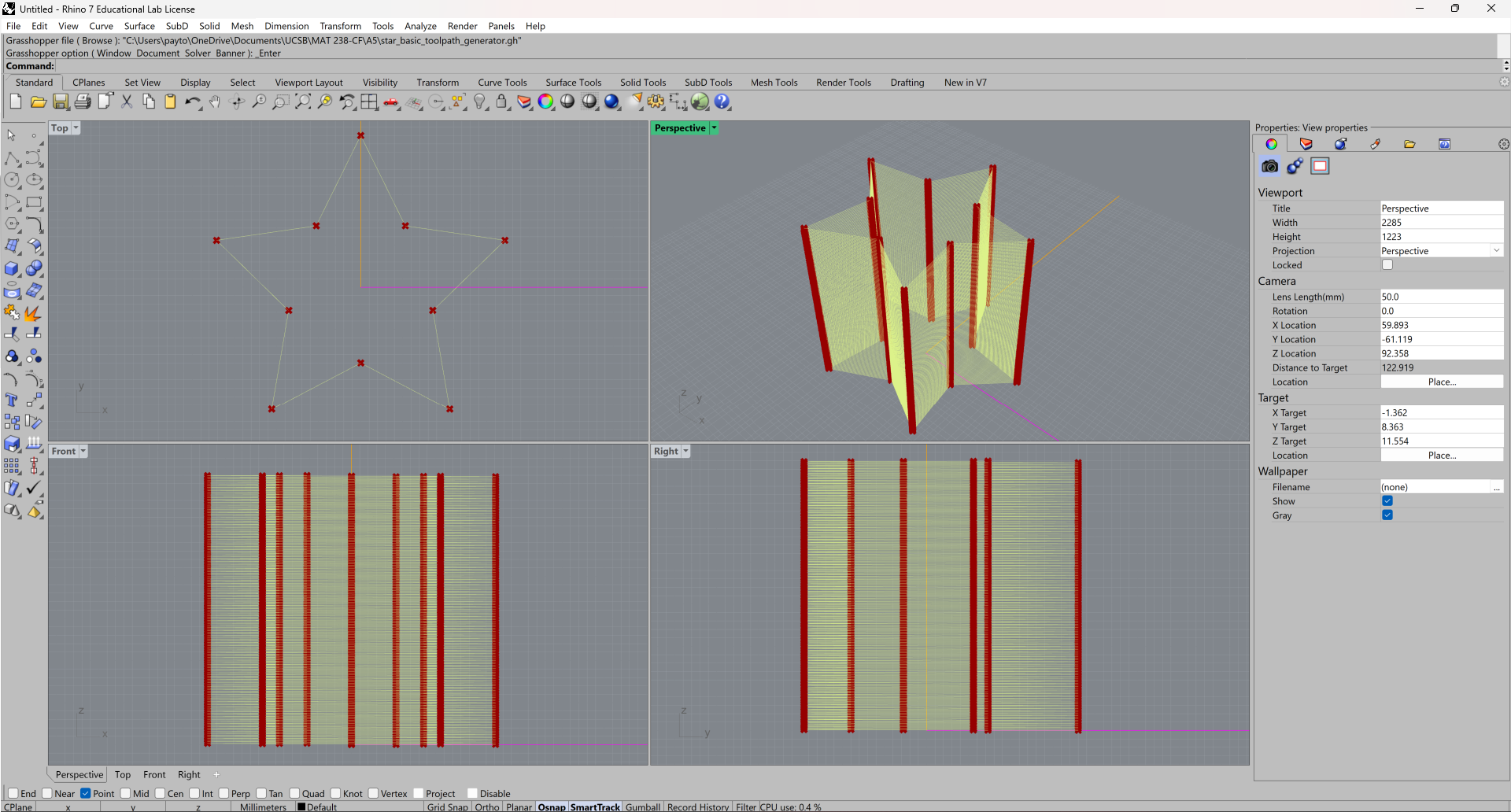Save the model with the floppy icon

61,101
